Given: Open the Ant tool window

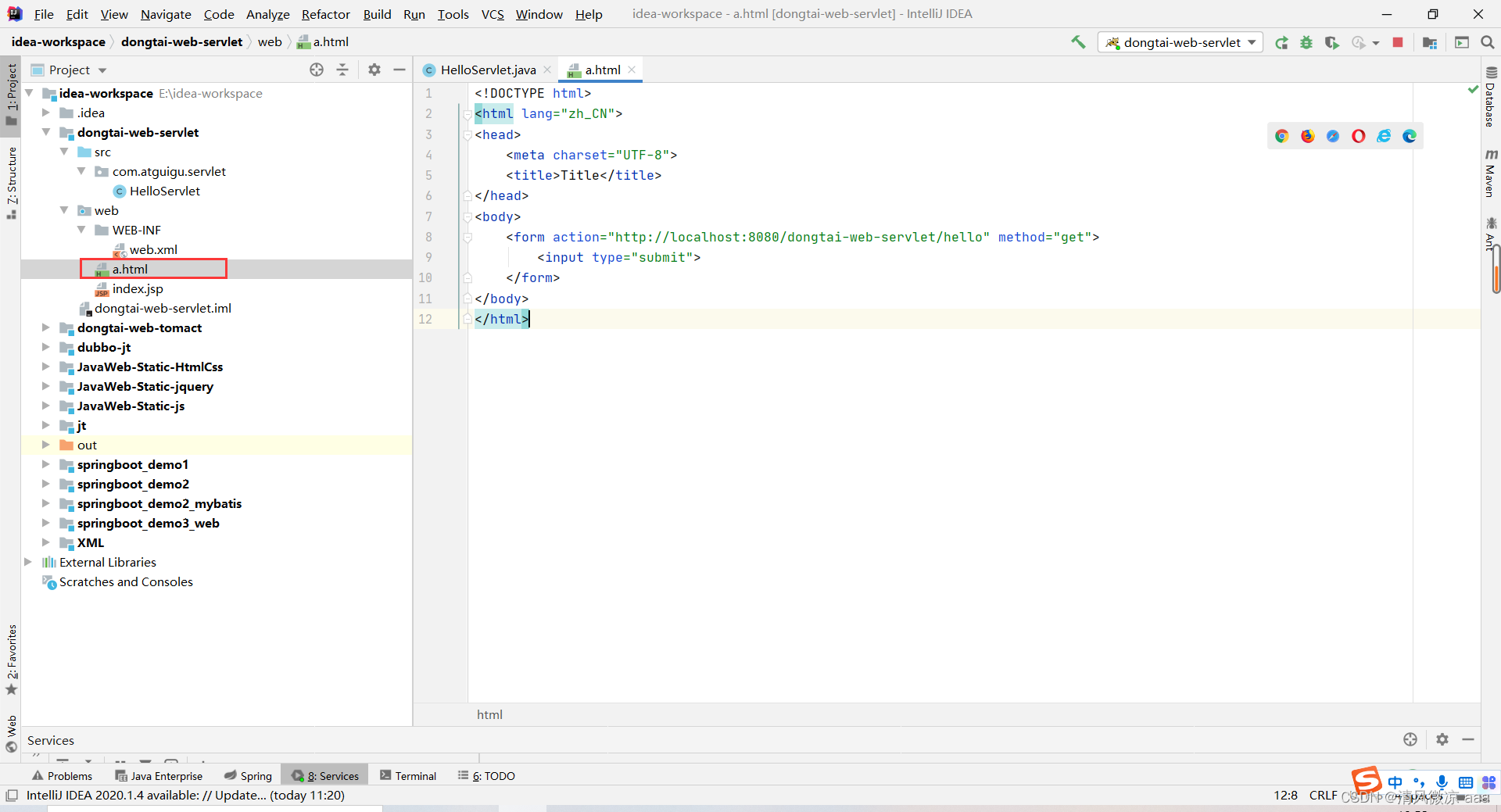Looking at the screenshot, I should 1491,233.
